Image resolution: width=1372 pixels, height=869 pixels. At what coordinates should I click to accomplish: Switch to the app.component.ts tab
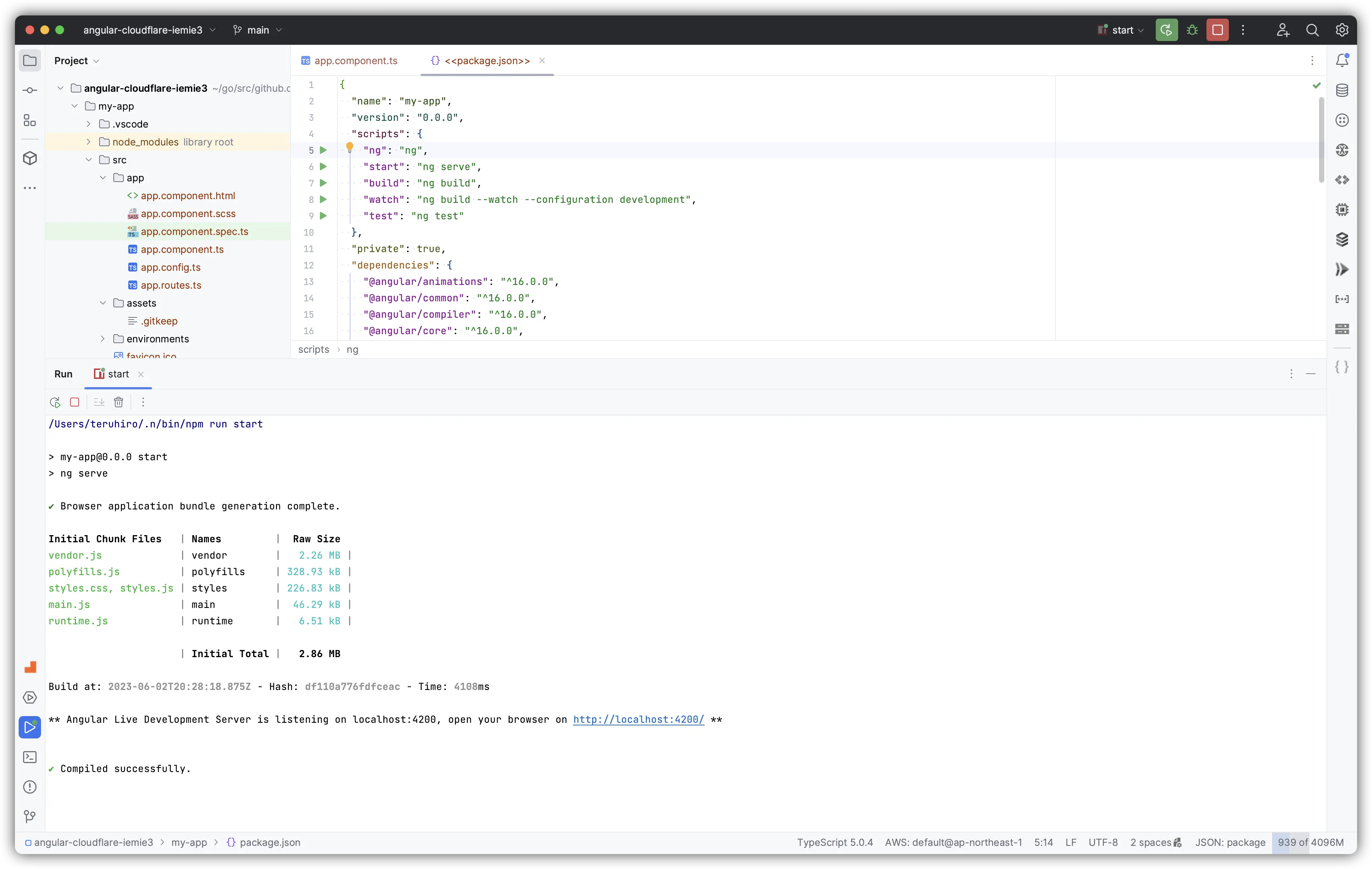[356, 61]
